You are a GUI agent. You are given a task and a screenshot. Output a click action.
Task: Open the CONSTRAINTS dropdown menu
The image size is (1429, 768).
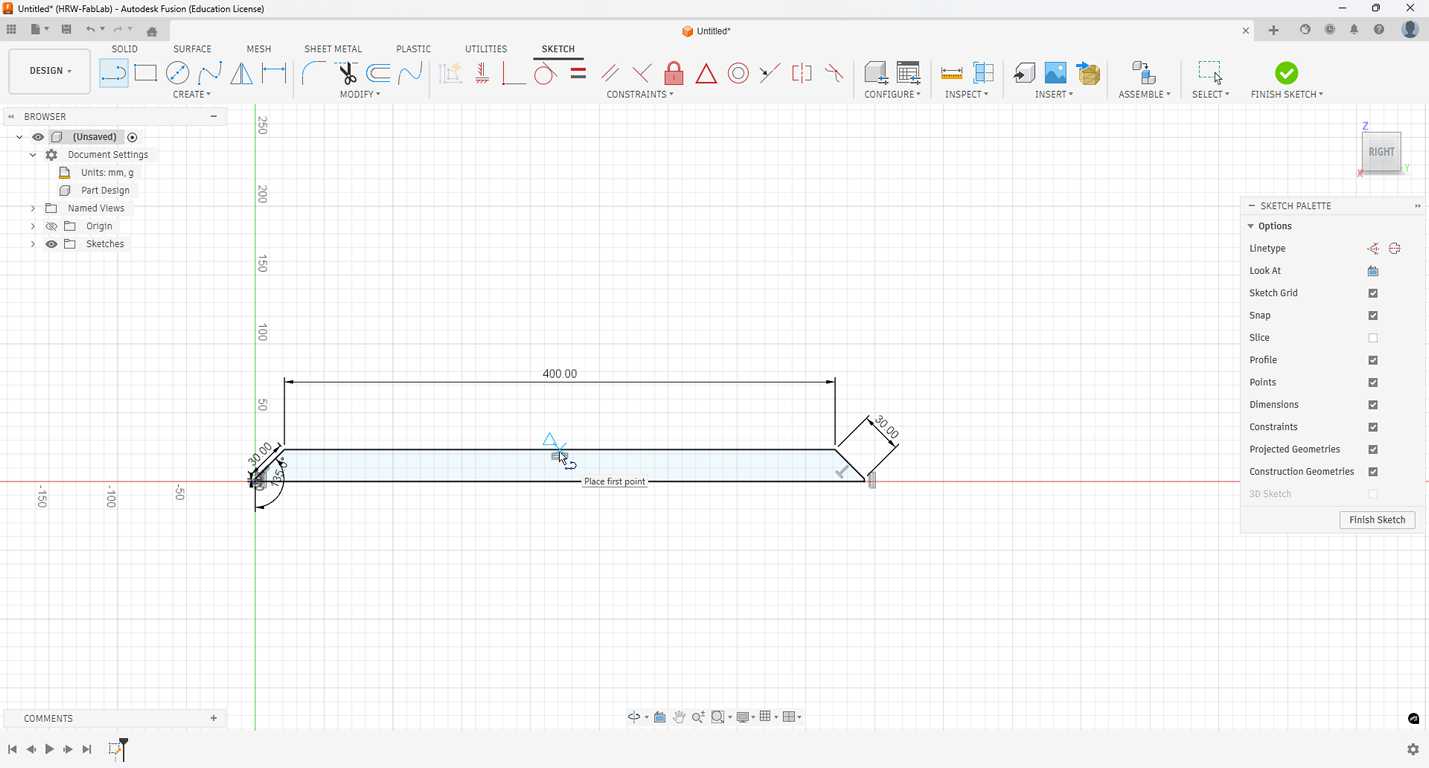point(640,94)
